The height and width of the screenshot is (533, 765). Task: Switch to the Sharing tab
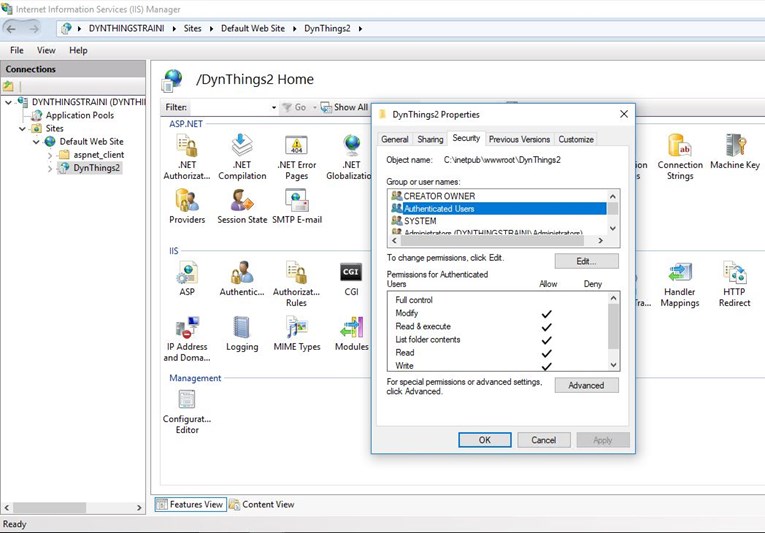coord(430,140)
